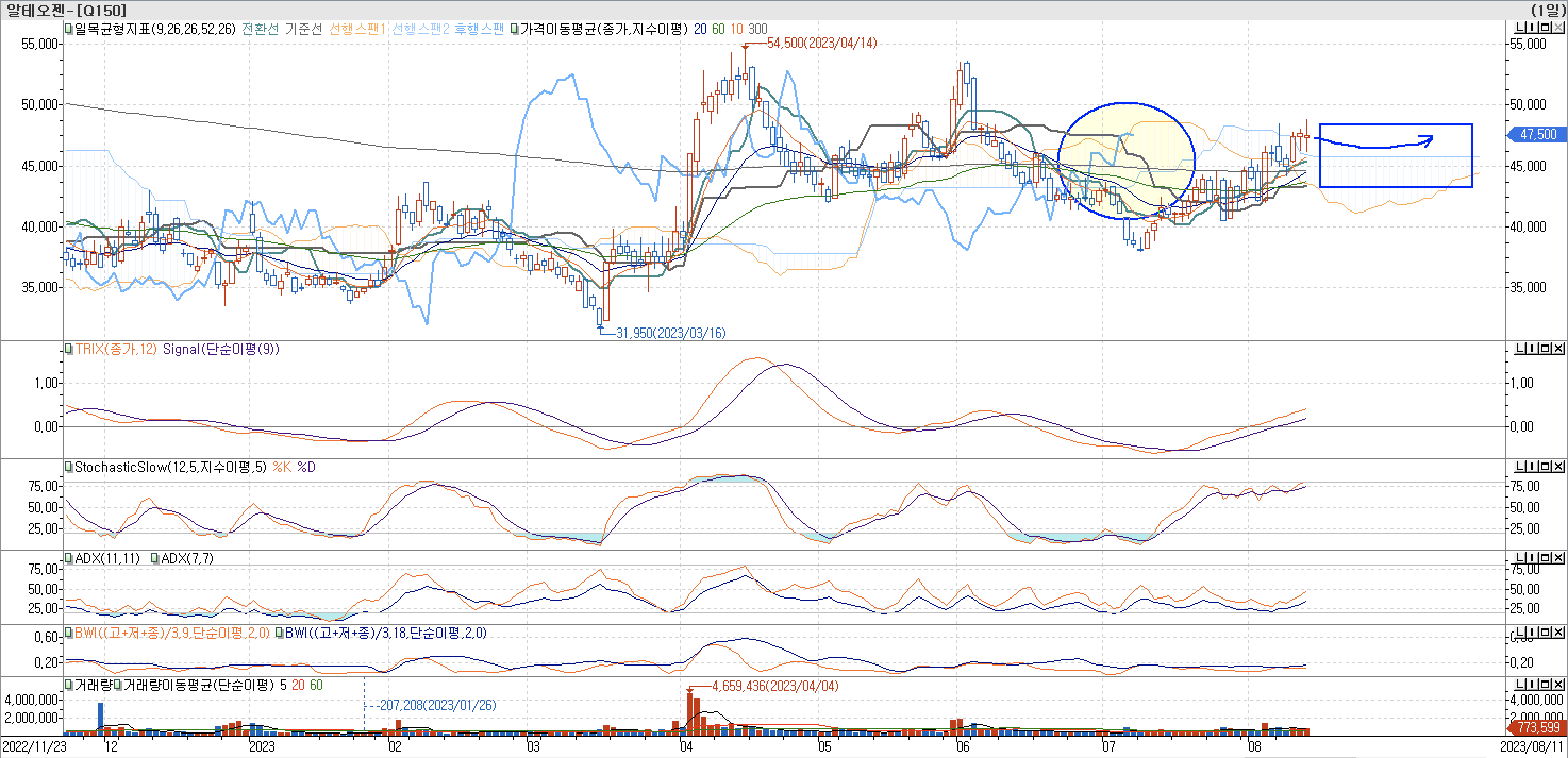The width and height of the screenshot is (1568, 758).
Task: Click the 54,500(2023/04/14) high price marker
Action: click(821, 43)
